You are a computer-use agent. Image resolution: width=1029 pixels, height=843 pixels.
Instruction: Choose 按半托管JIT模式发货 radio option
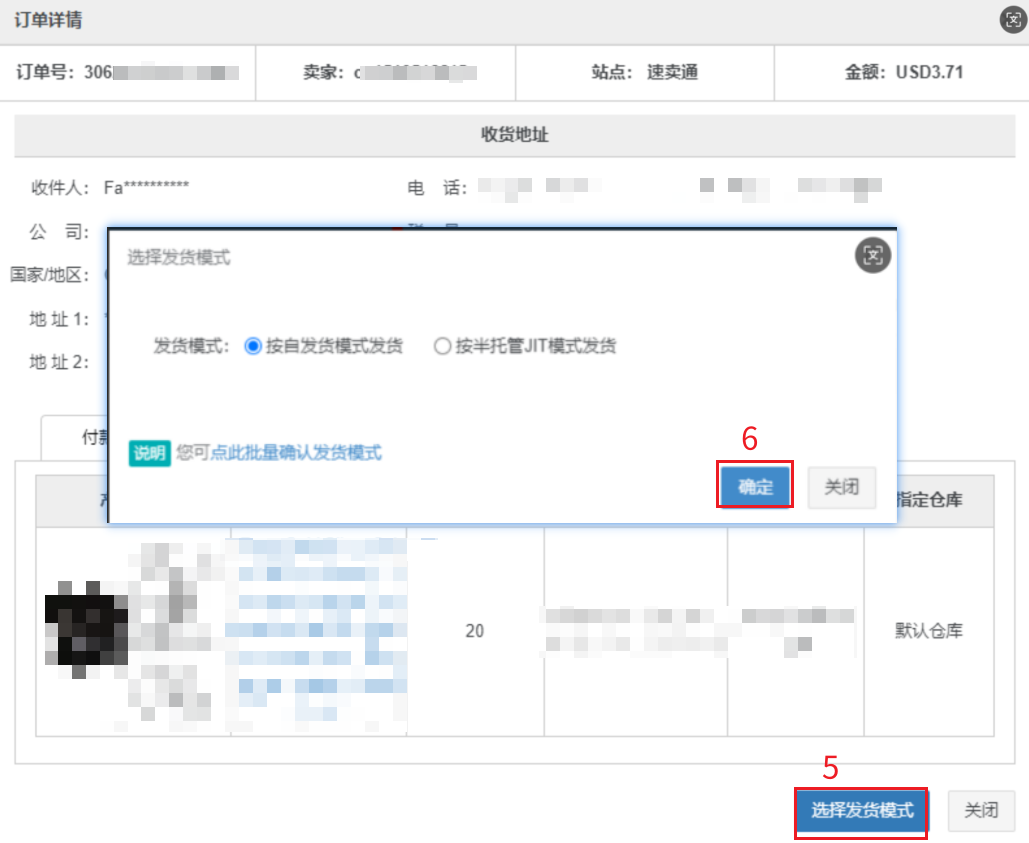pos(442,346)
